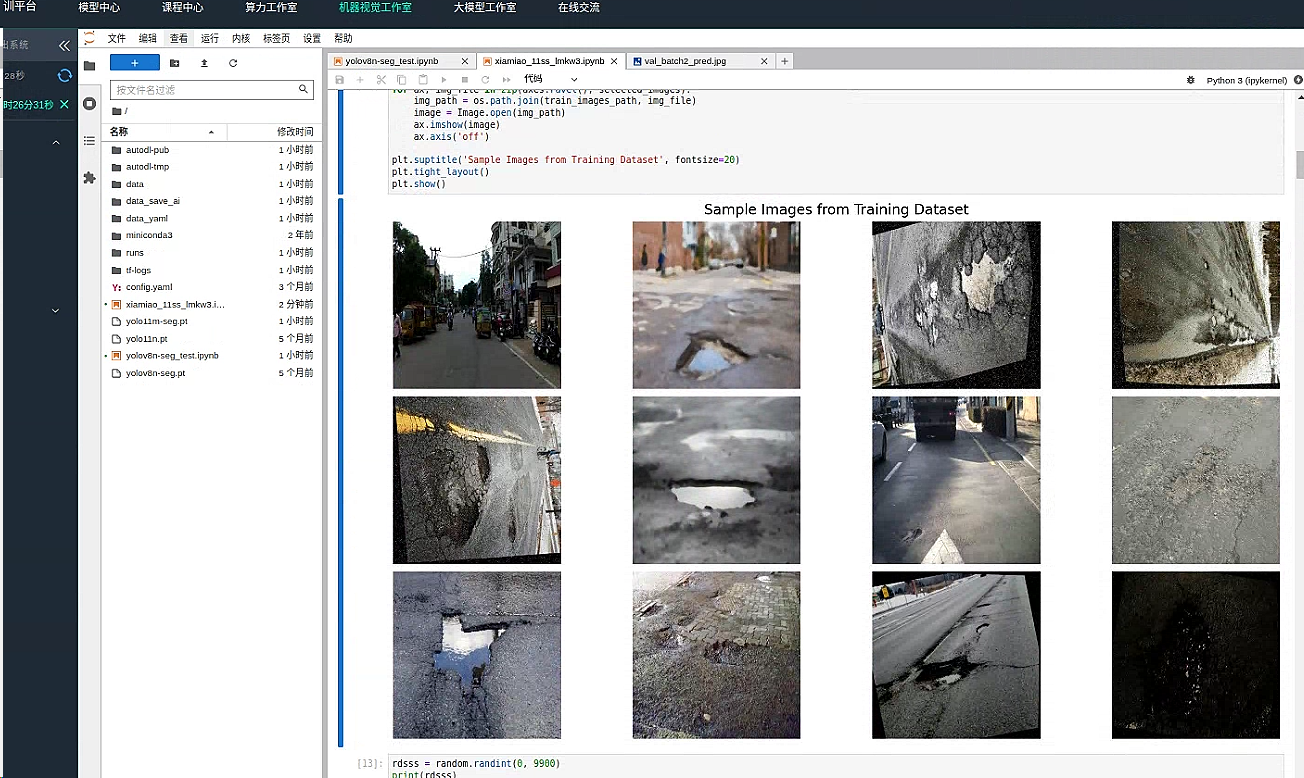The image size is (1304, 778).
Task: Open the 帮助 menu
Action: click(x=343, y=38)
